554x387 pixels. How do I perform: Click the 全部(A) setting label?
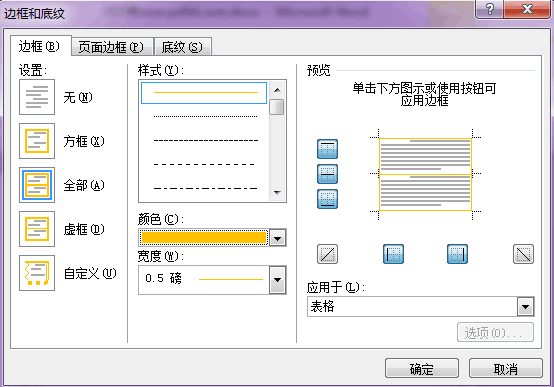(x=84, y=185)
